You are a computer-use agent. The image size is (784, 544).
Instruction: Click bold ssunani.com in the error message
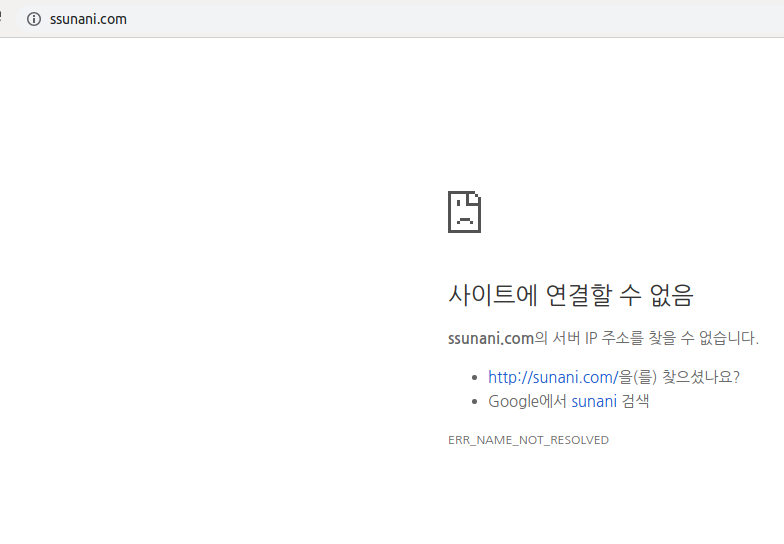coord(491,338)
